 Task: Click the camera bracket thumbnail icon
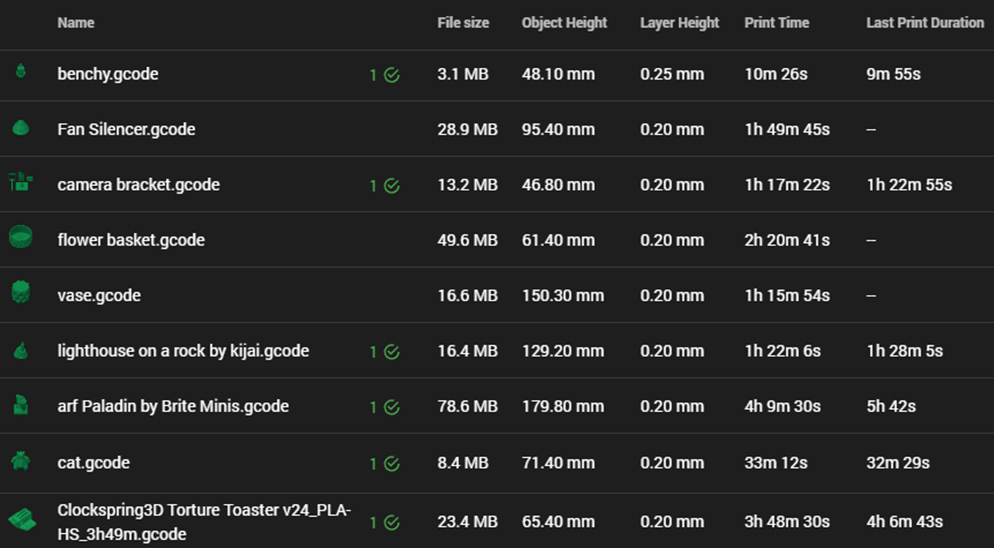pyautogui.click(x=21, y=181)
